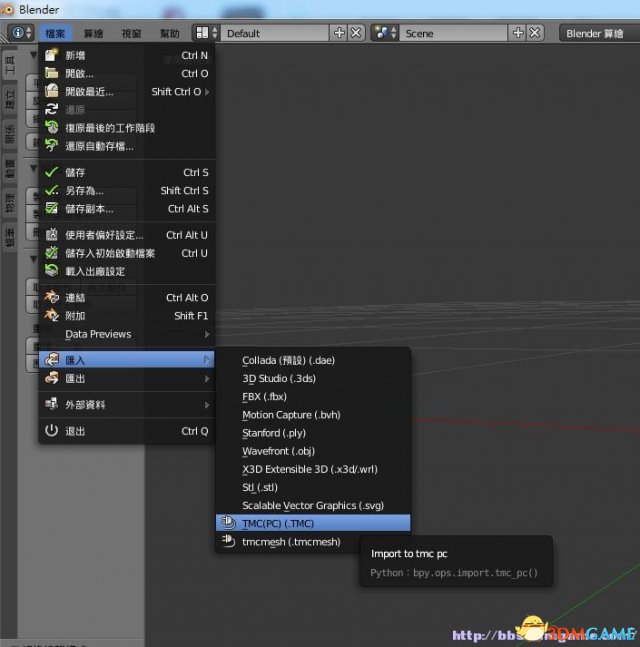Open the Render (算繪) menu
640x647 pixels.
93,33
